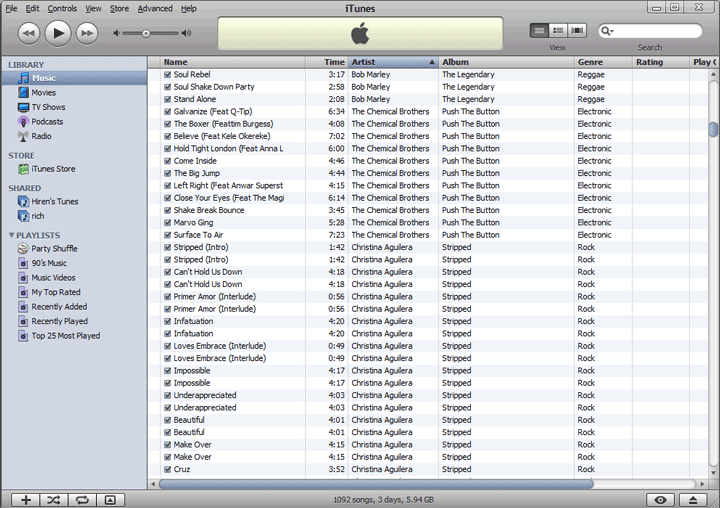
Task: Toggle repeat mode
Action: 82,500
